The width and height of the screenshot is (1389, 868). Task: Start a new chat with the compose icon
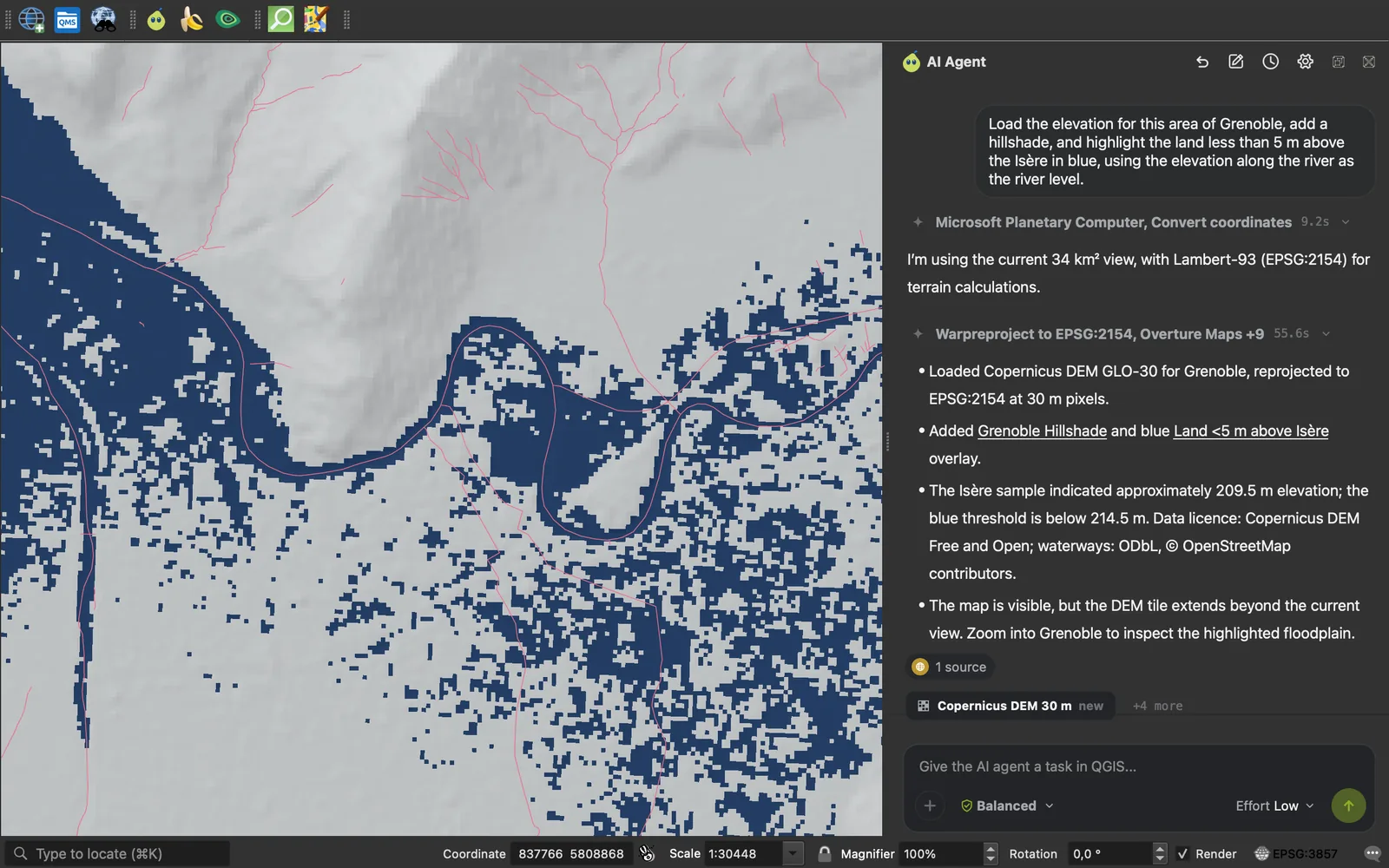coord(1236,62)
